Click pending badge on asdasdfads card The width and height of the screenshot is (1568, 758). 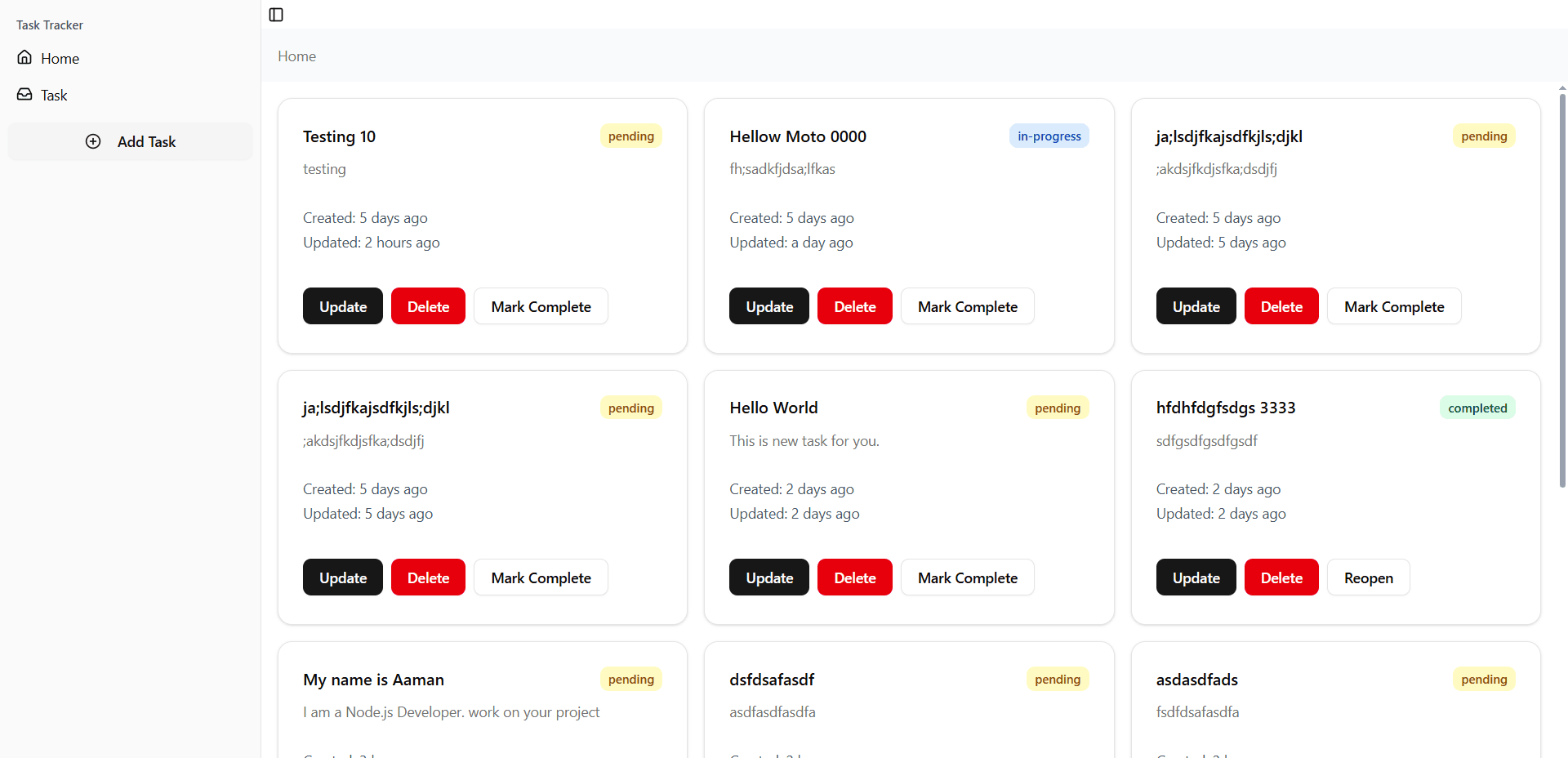tap(1484, 679)
